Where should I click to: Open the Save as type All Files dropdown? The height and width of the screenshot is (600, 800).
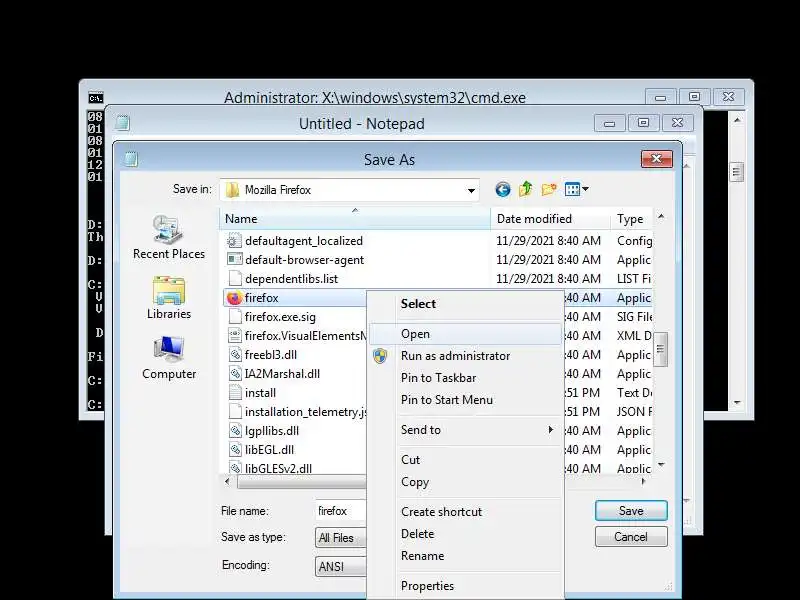pos(341,538)
